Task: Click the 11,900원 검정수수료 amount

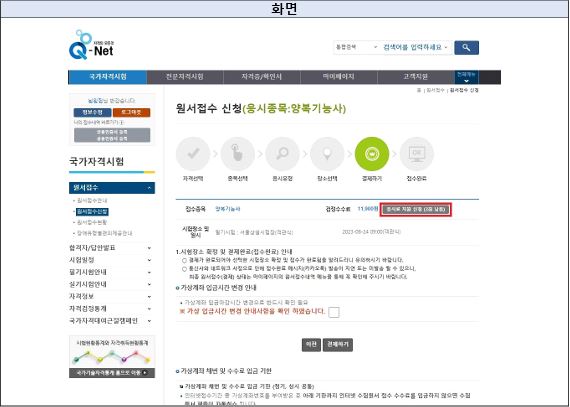Action: [368, 209]
